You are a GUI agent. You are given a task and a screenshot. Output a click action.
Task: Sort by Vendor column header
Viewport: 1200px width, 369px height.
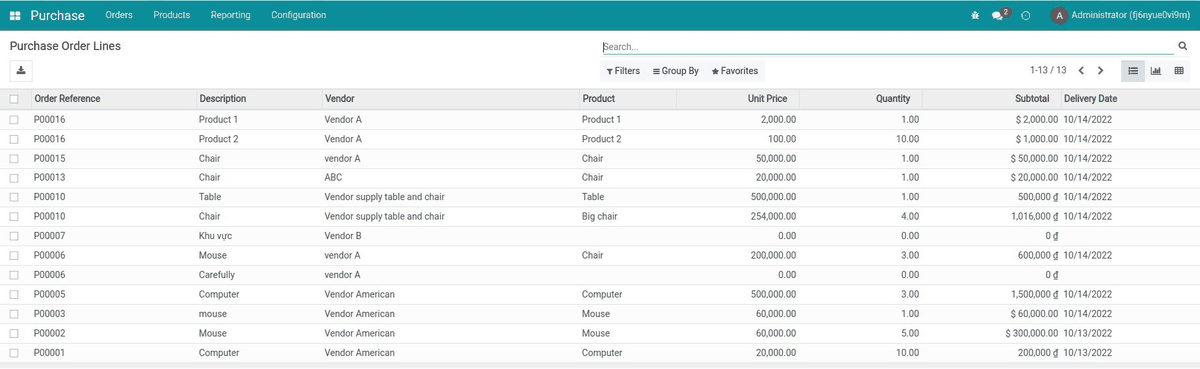tap(339, 99)
